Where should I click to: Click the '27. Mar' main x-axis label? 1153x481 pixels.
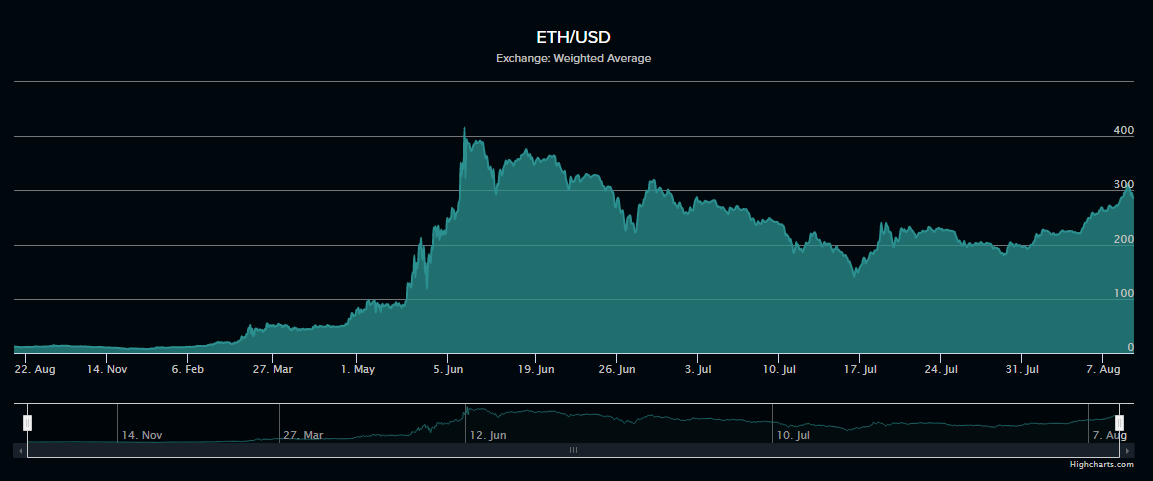[x=272, y=369]
